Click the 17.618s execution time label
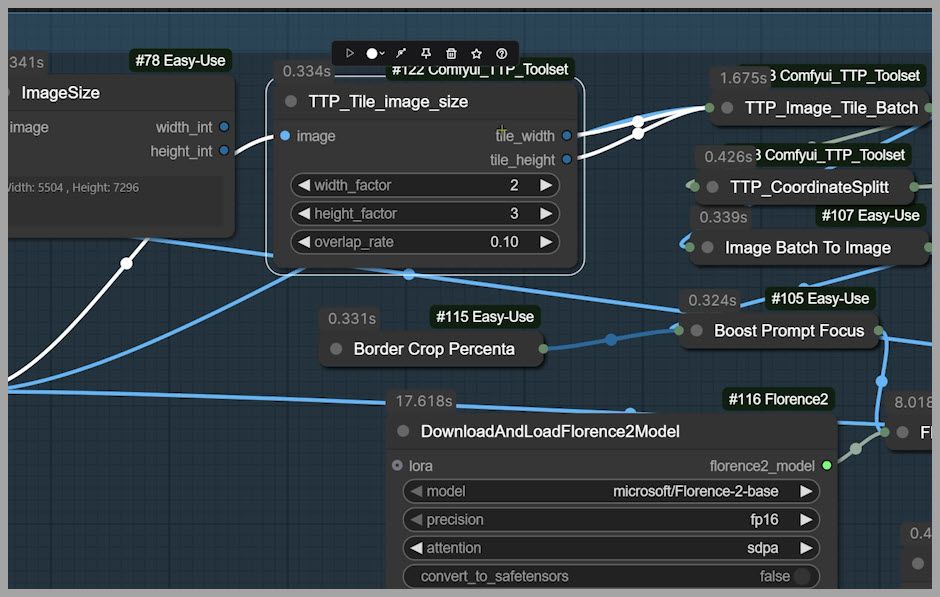The image size is (940, 597). point(423,400)
